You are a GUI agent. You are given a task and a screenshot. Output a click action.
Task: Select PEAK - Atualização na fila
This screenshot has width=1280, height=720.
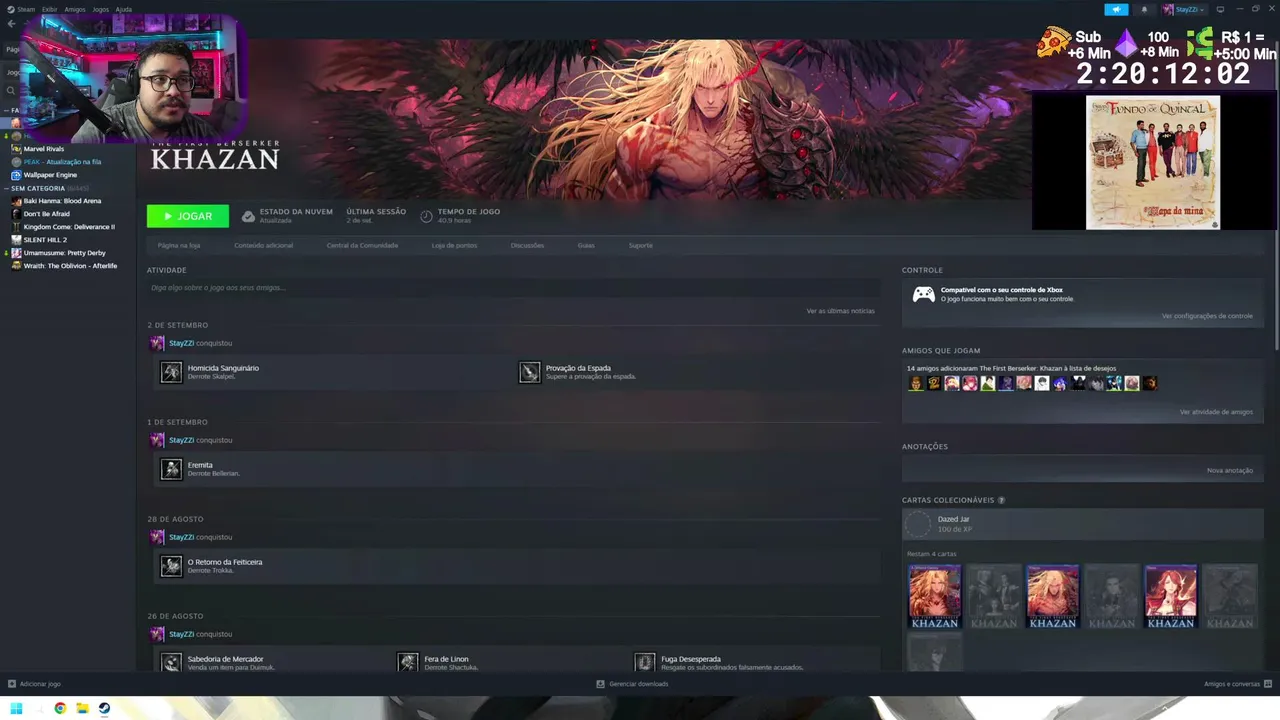click(x=62, y=162)
